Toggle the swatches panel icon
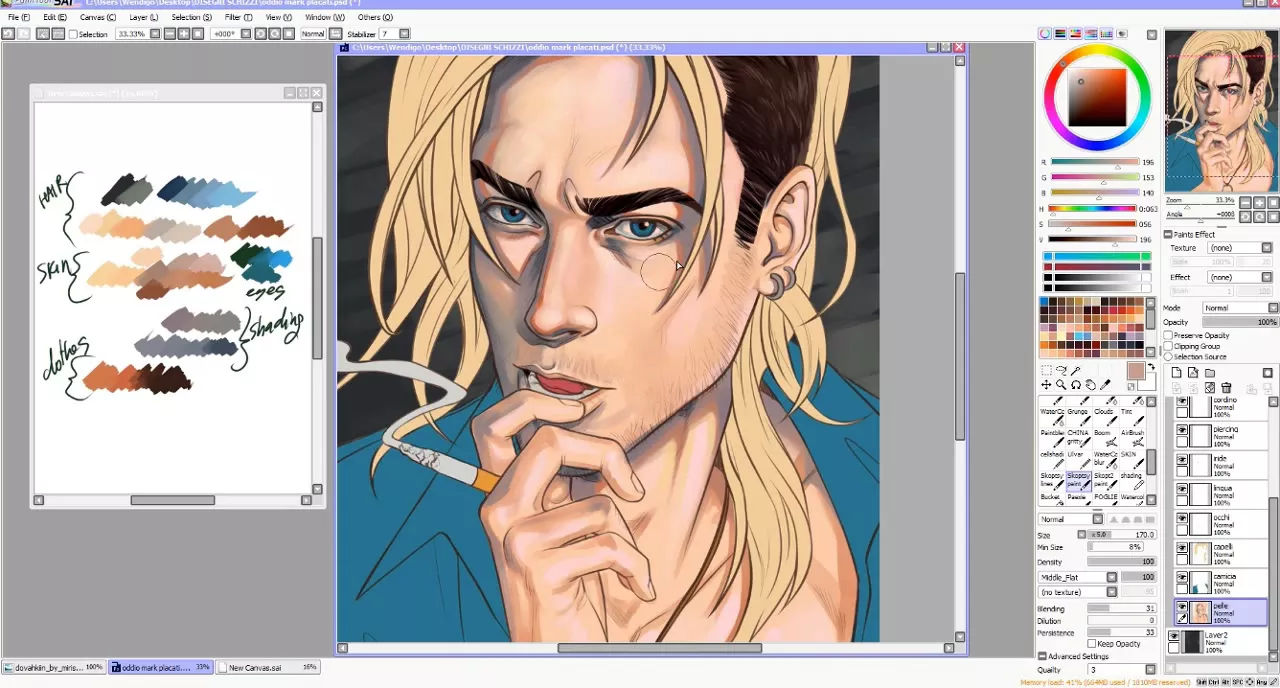 click(x=1106, y=34)
